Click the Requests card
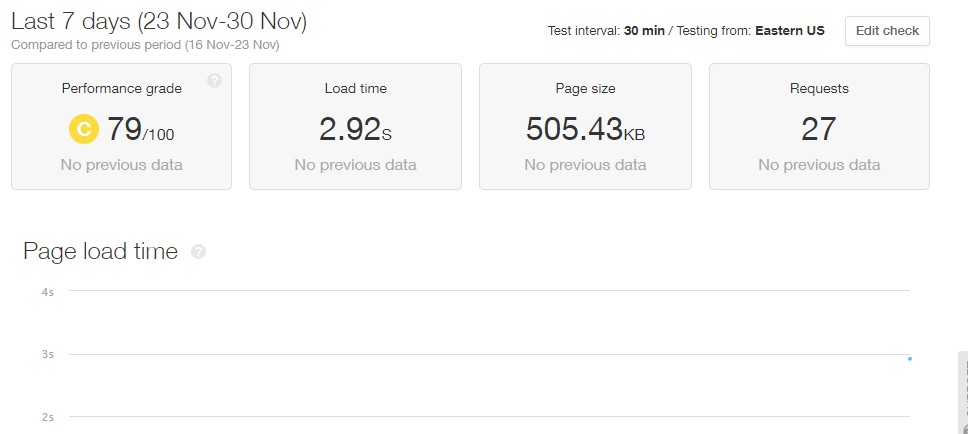The width and height of the screenshot is (968, 434). 819,127
